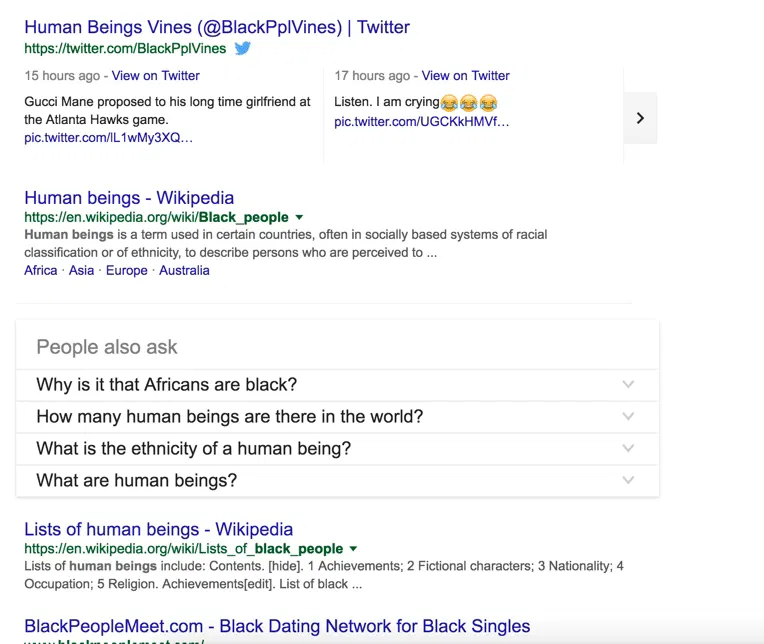Click the en.wikipedia.org/wiki/Black_people URL text

(156, 217)
